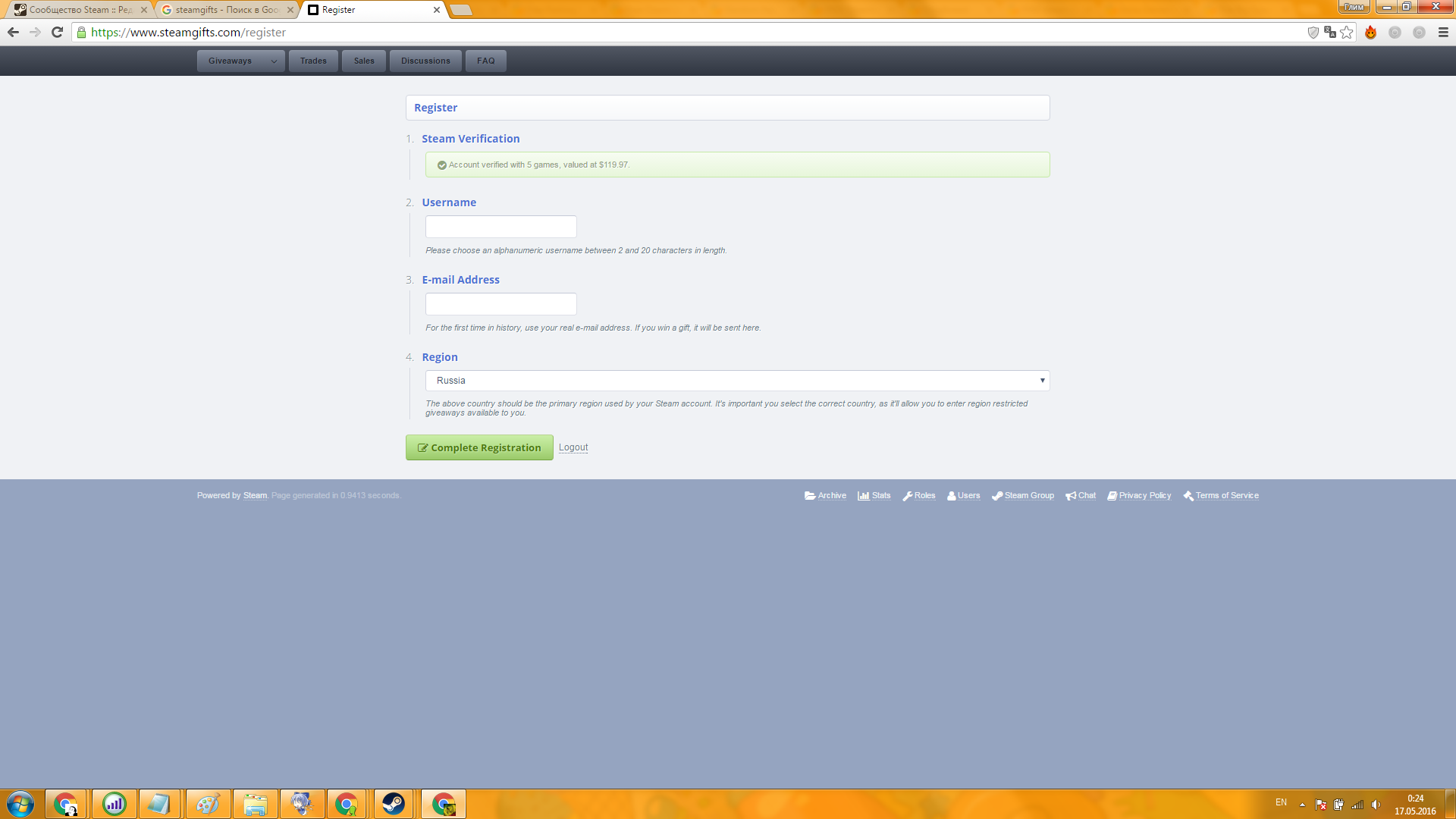Click the power plug tray icon
1456x819 pixels.
[x=1339, y=805]
